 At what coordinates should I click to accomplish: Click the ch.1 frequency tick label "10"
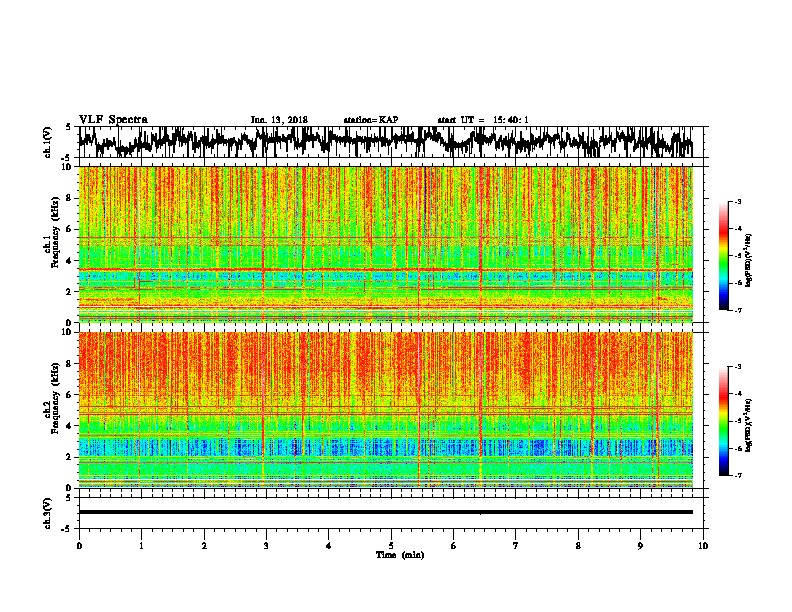[68, 167]
